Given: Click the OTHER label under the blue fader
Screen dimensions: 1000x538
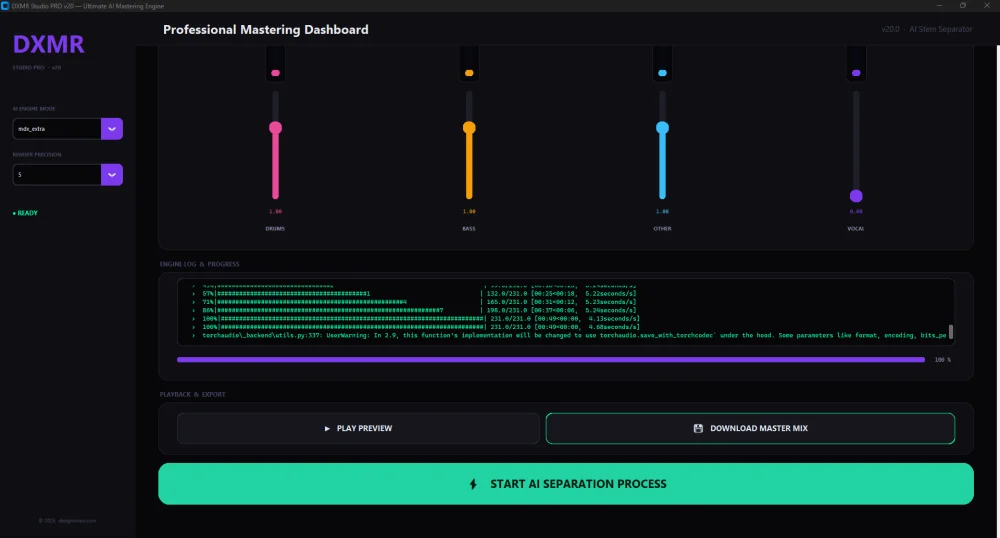Looking at the screenshot, I should 663,229.
